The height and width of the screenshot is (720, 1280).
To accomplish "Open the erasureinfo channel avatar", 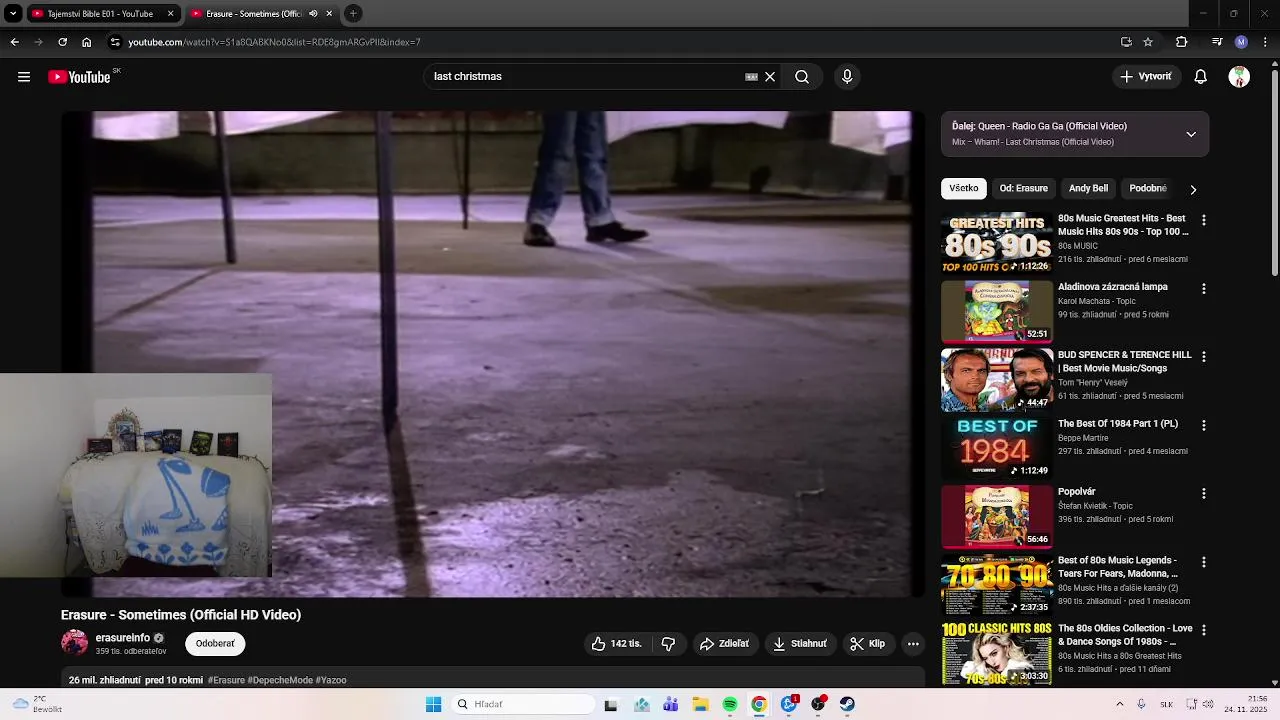I will coord(75,643).
